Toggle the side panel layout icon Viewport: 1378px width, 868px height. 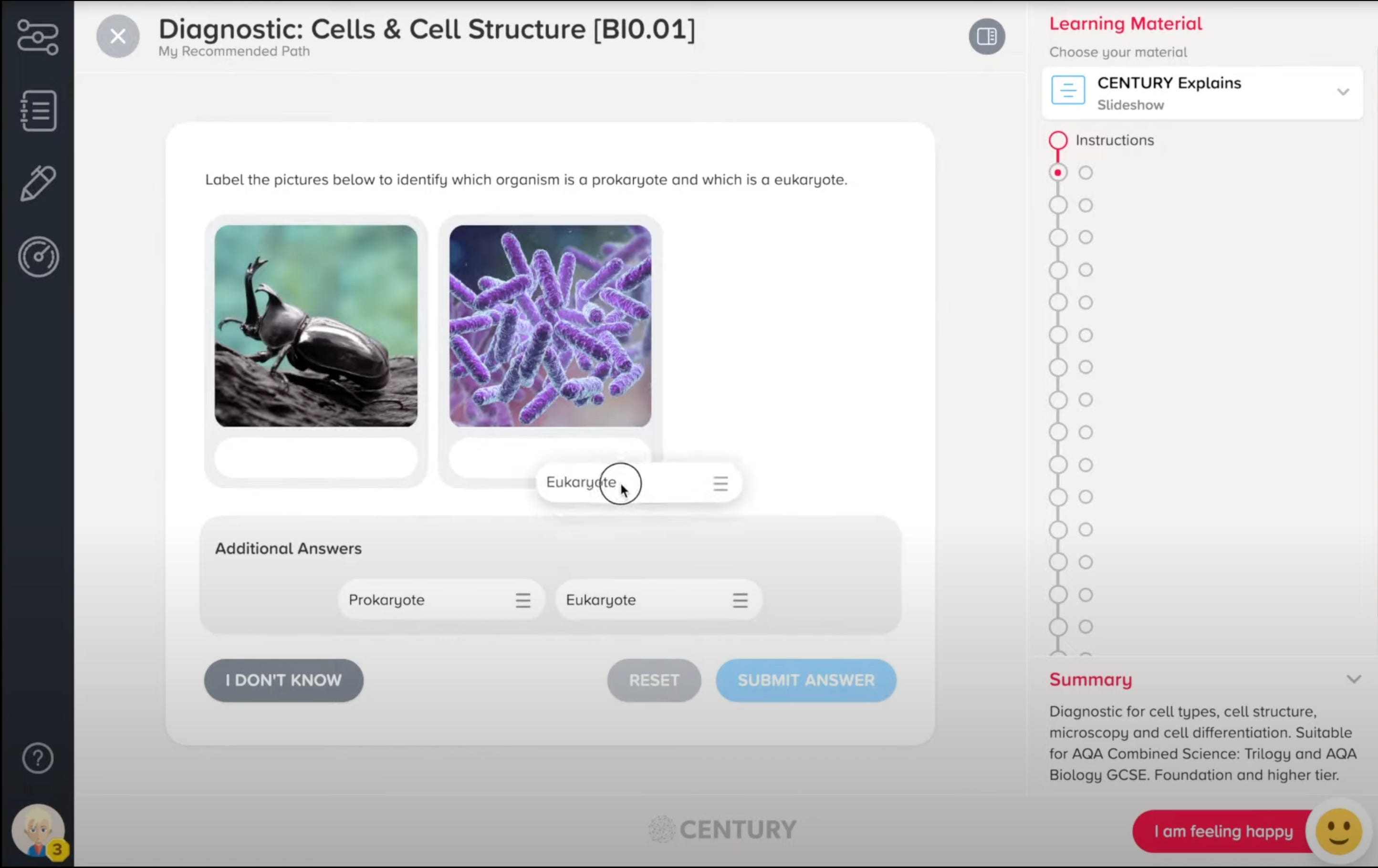click(x=987, y=37)
